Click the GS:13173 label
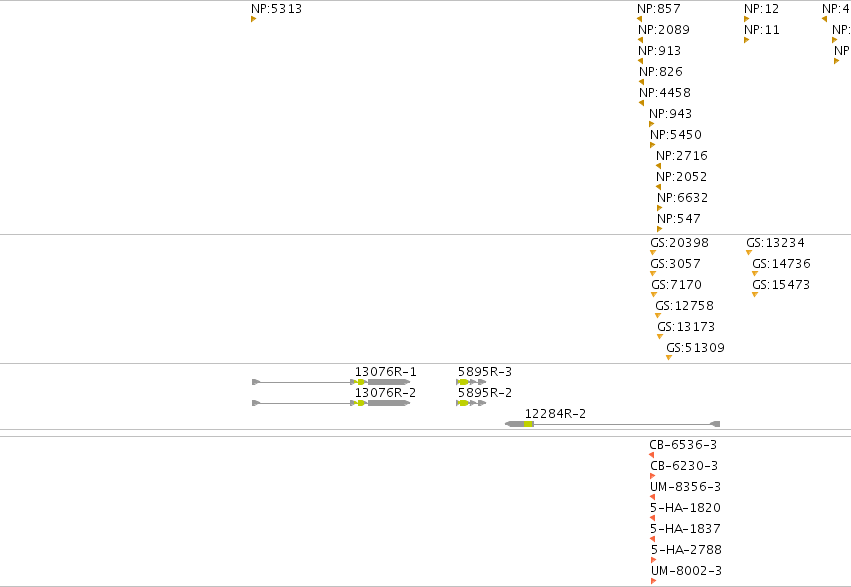 (686, 327)
